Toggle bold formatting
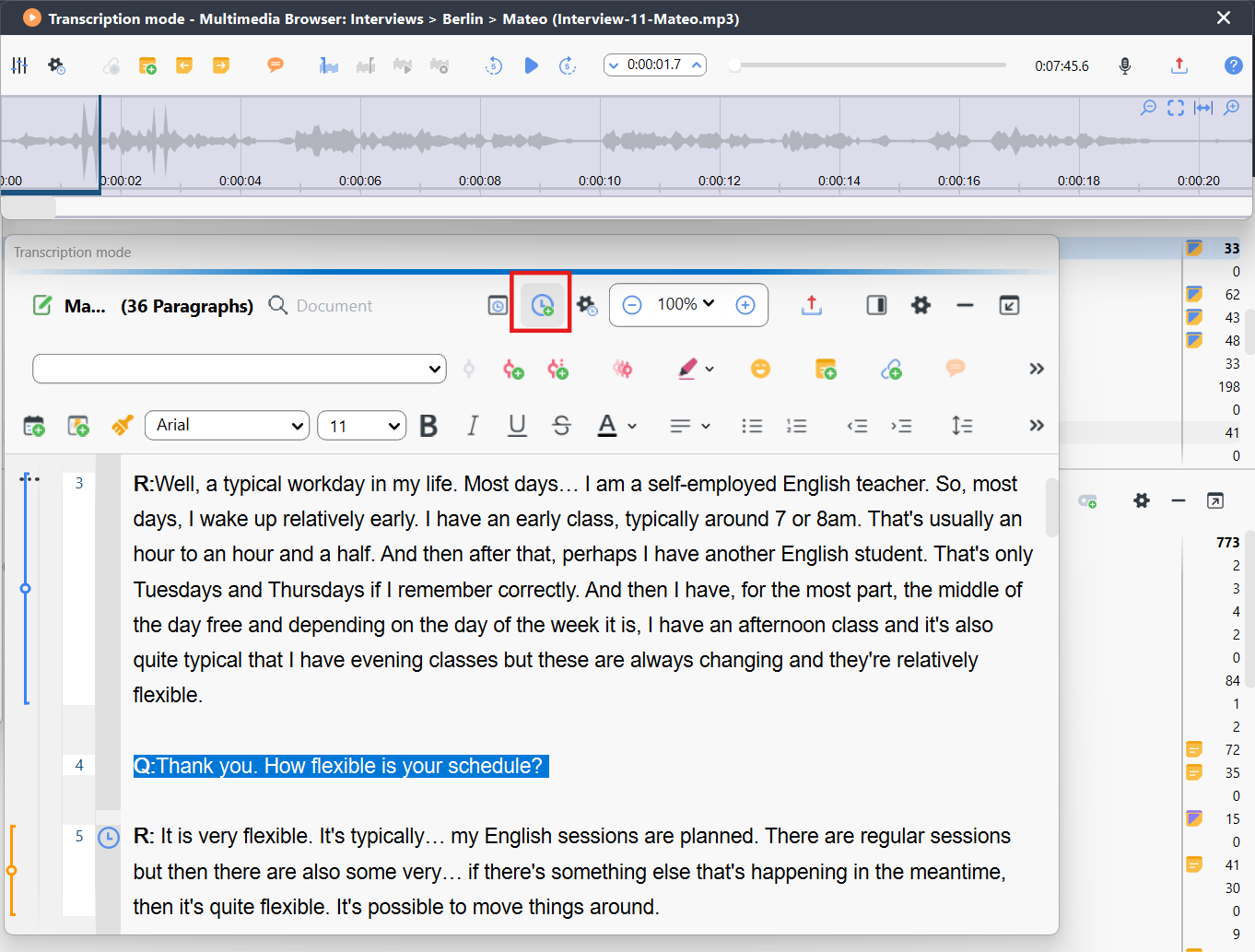 pyautogui.click(x=428, y=426)
